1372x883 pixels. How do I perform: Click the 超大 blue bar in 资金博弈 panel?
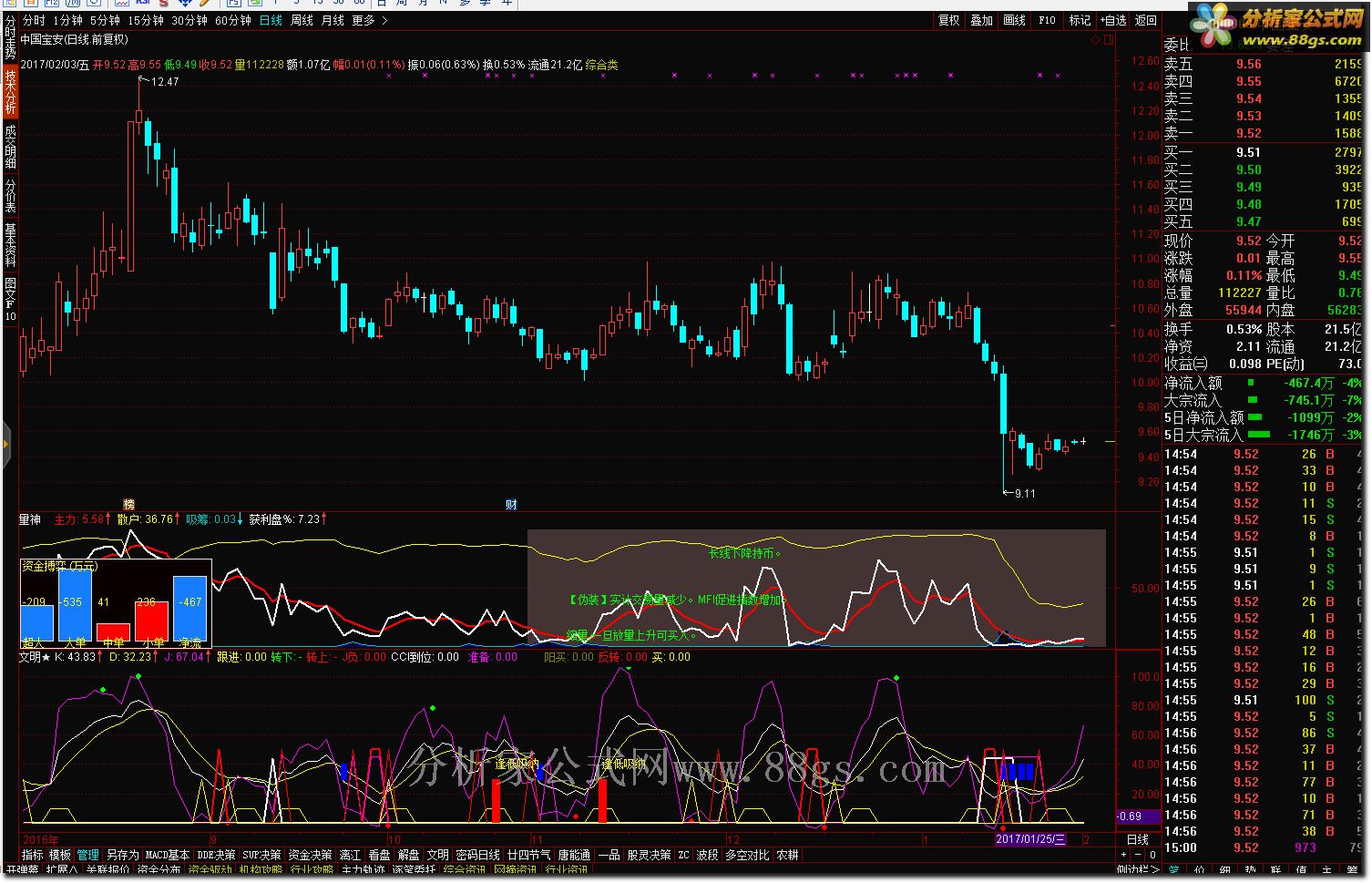36,624
